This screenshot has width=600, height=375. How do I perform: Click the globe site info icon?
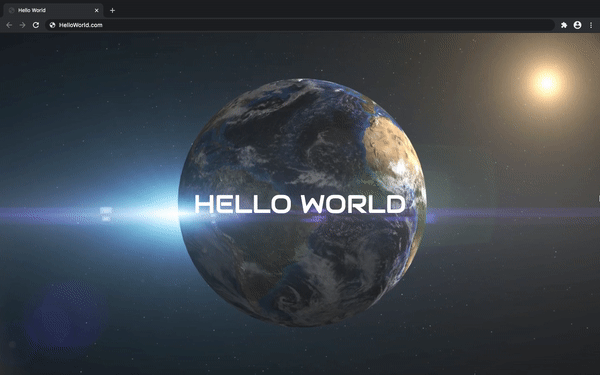point(52,25)
